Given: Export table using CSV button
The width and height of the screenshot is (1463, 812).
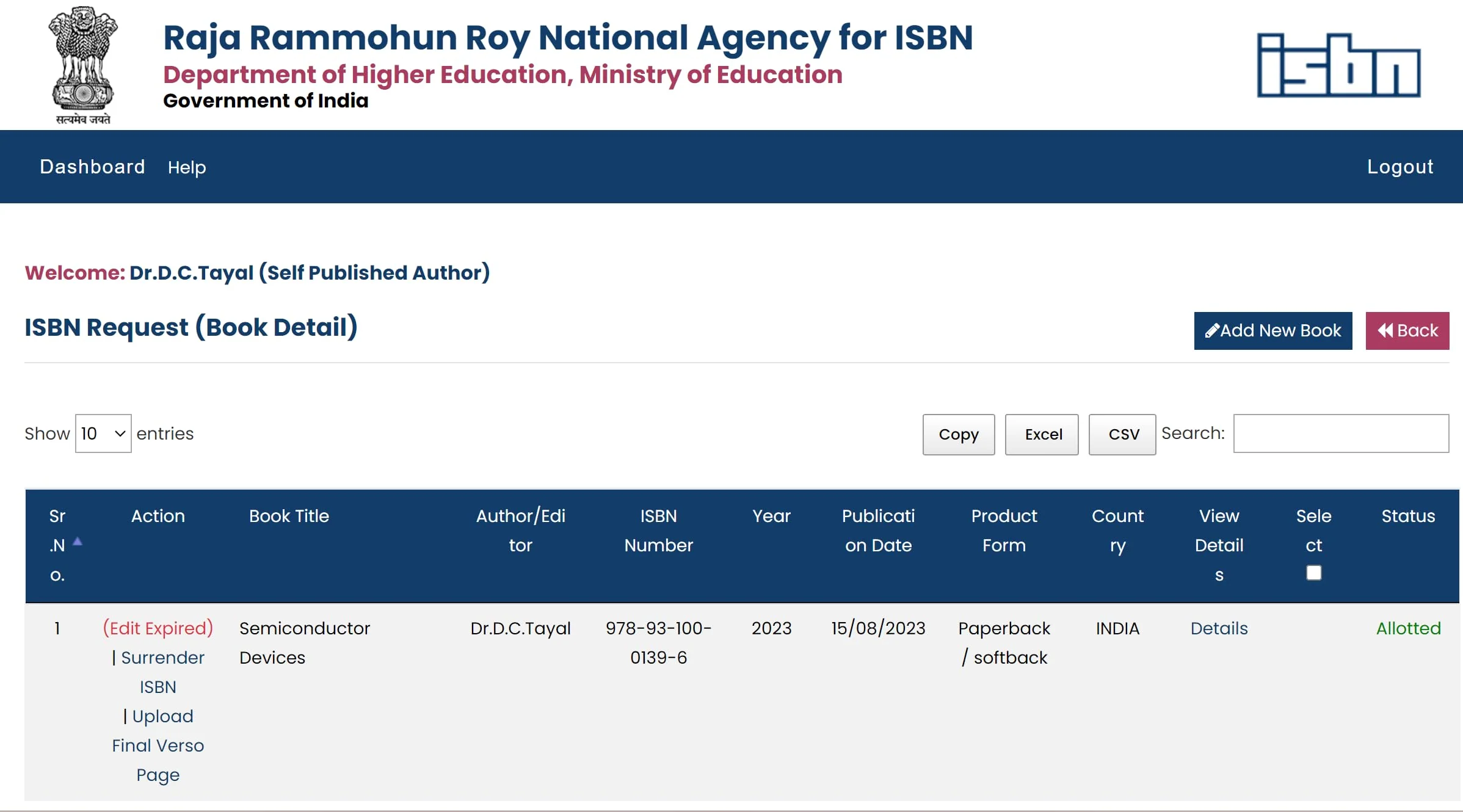Looking at the screenshot, I should 1123,435.
